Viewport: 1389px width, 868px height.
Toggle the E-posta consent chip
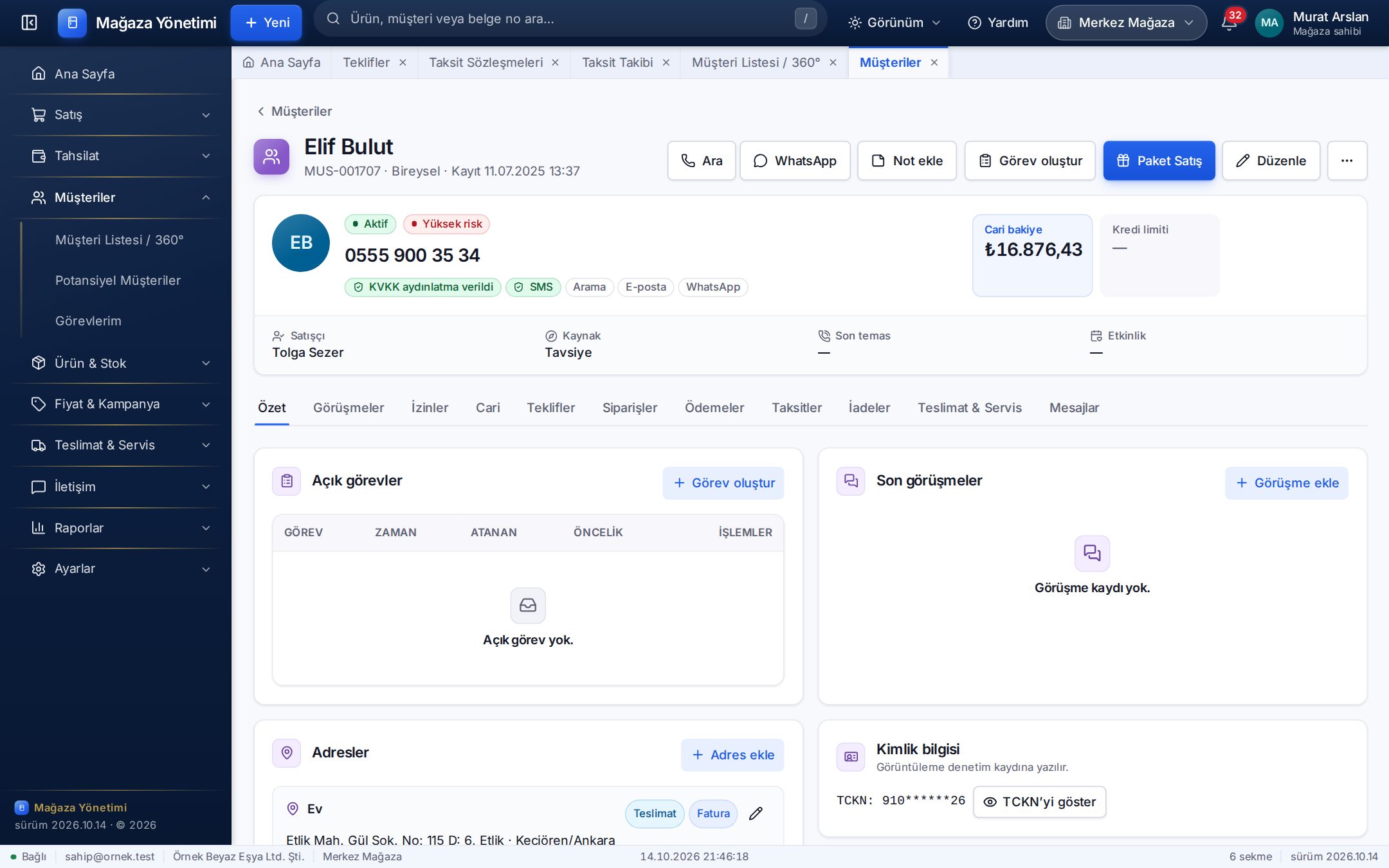pos(646,287)
